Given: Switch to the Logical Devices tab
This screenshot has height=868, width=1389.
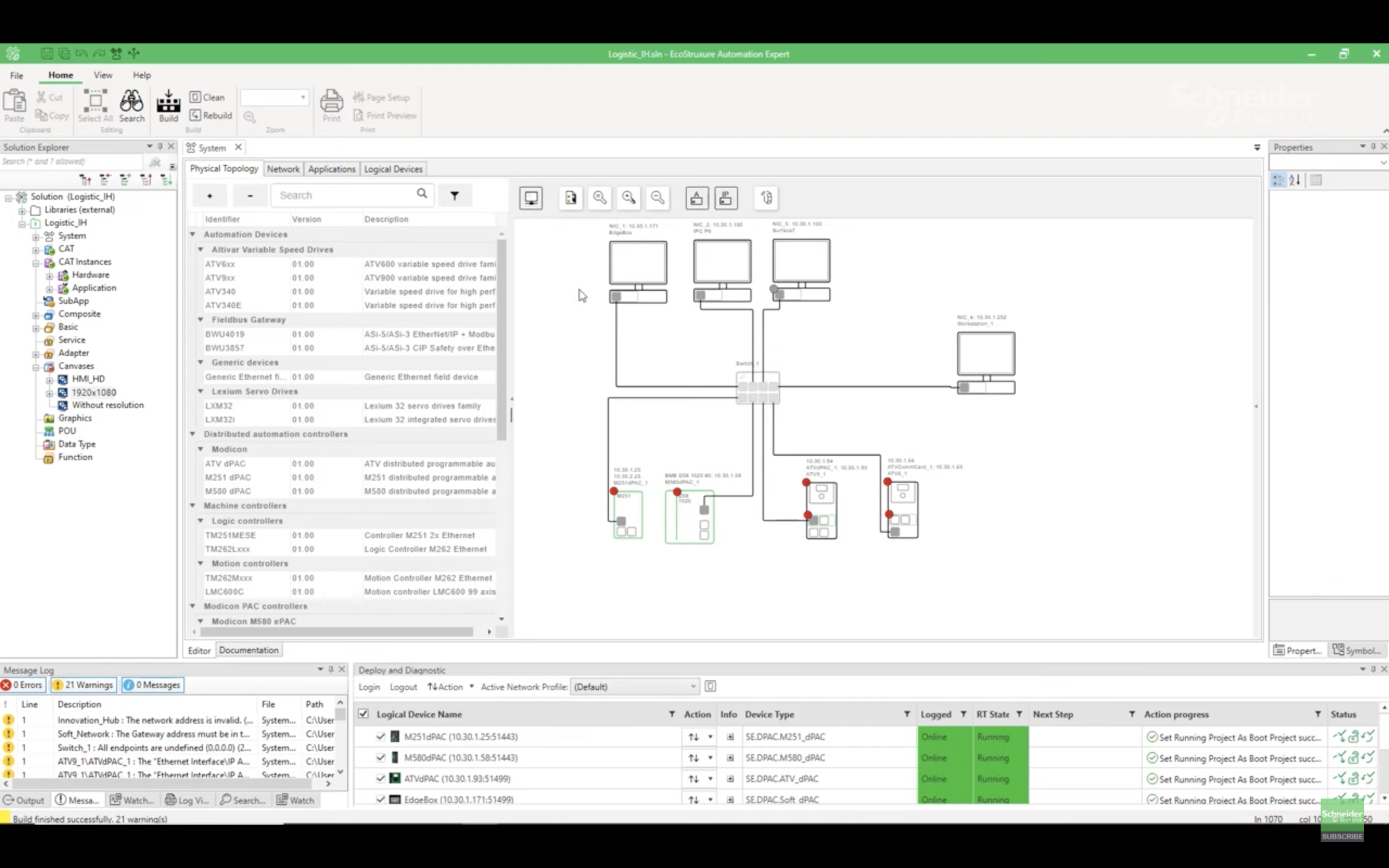Looking at the screenshot, I should click(x=393, y=169).
